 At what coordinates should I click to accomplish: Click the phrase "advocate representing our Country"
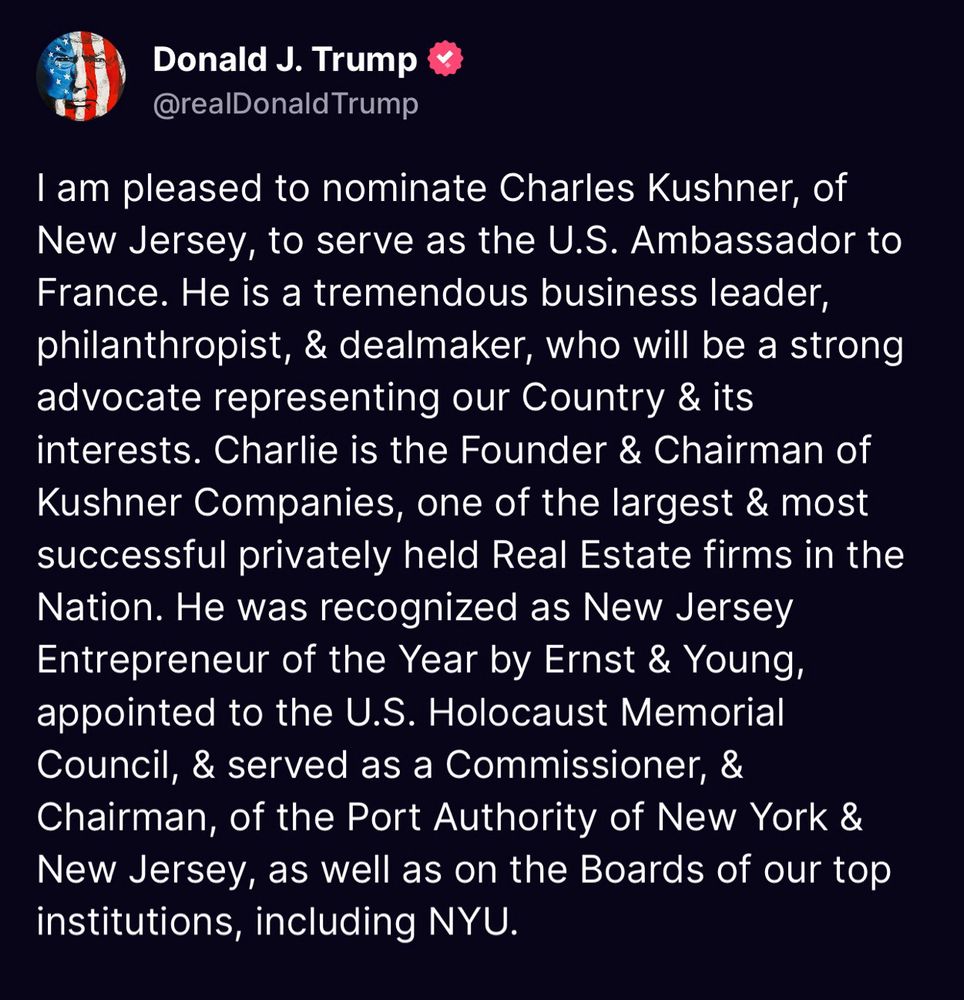[351, 399]
